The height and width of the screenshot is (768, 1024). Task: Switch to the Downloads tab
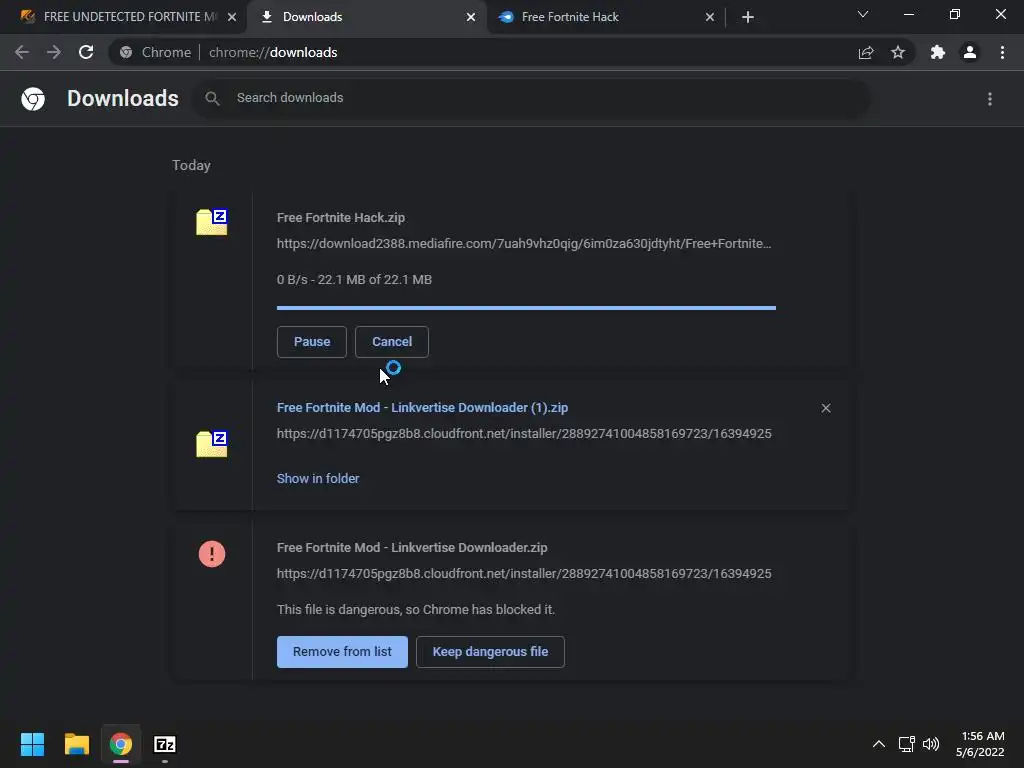[366, 17]
